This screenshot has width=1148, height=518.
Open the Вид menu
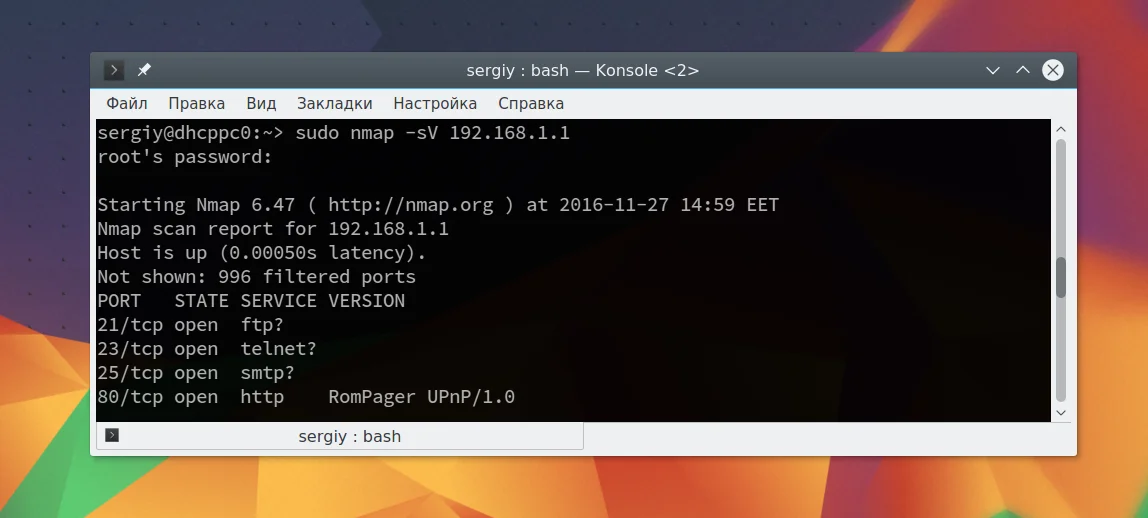point(261,103)
